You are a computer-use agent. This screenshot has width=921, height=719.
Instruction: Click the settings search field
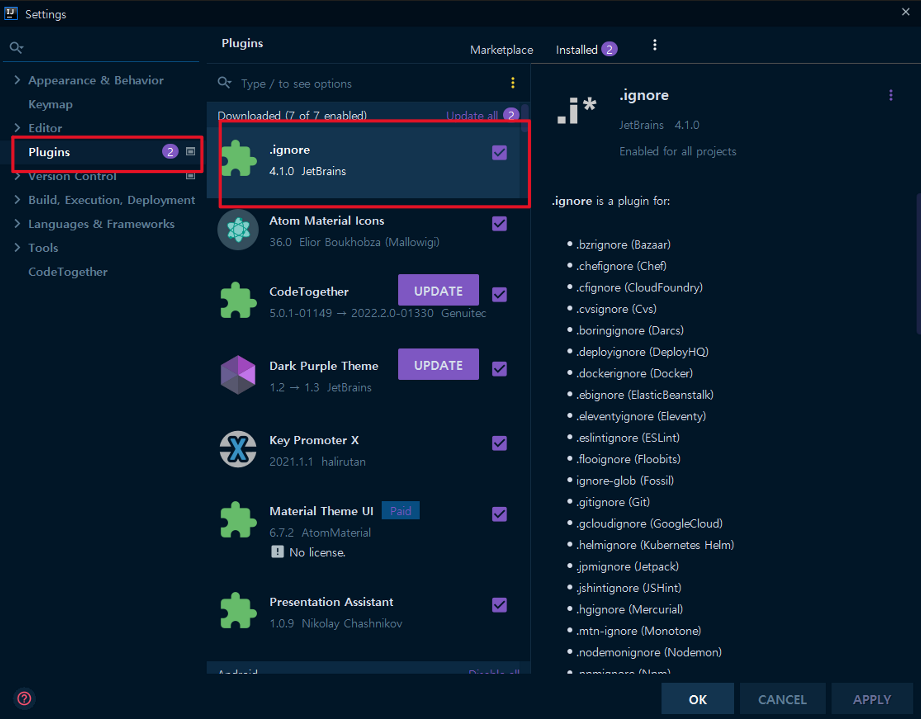pos(103,47)
